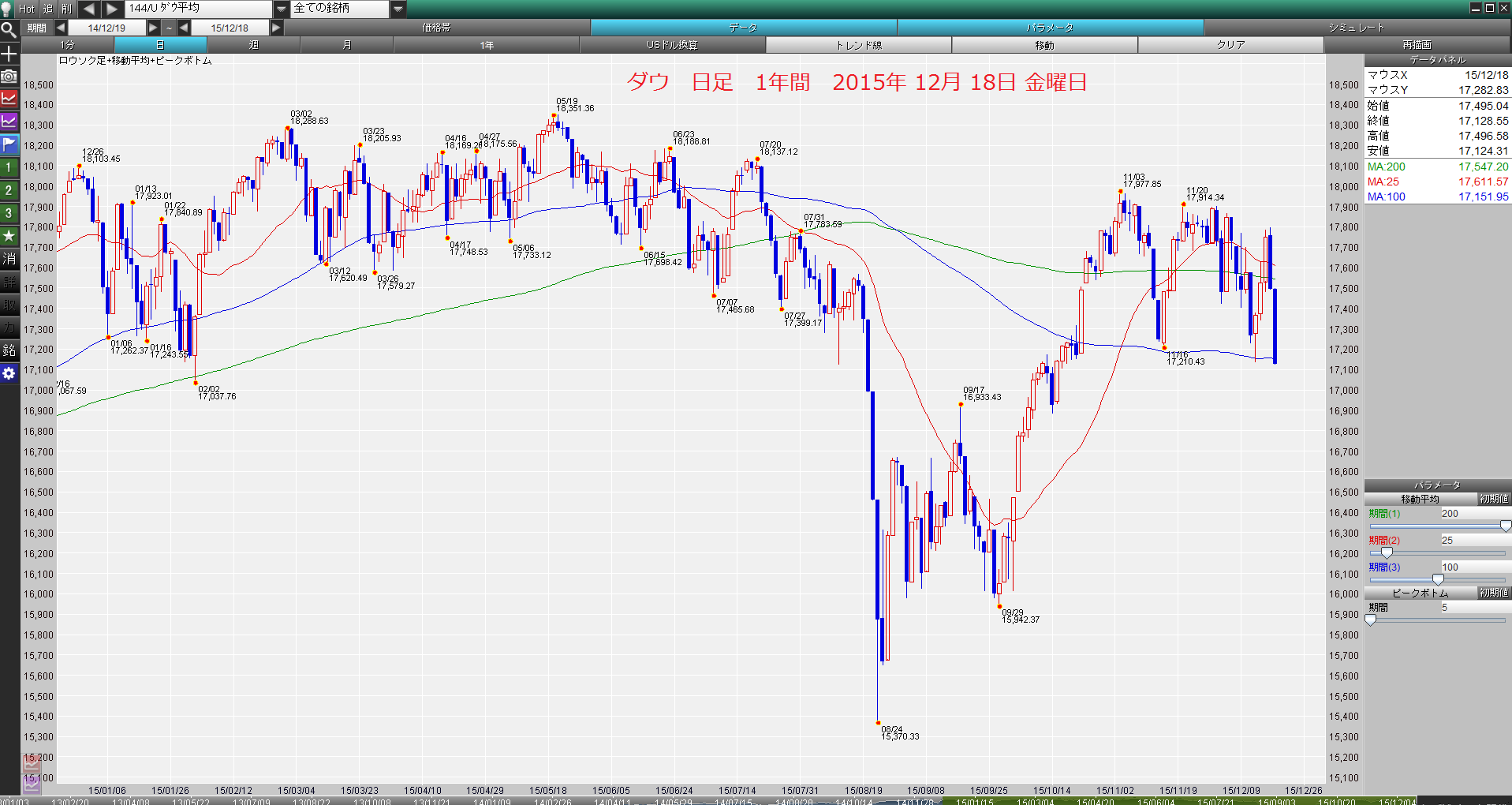Image resolution: width=1512 pixels, height=805 pixels.
Task: Click the 詳 sidebar icon
Action: 9,282
